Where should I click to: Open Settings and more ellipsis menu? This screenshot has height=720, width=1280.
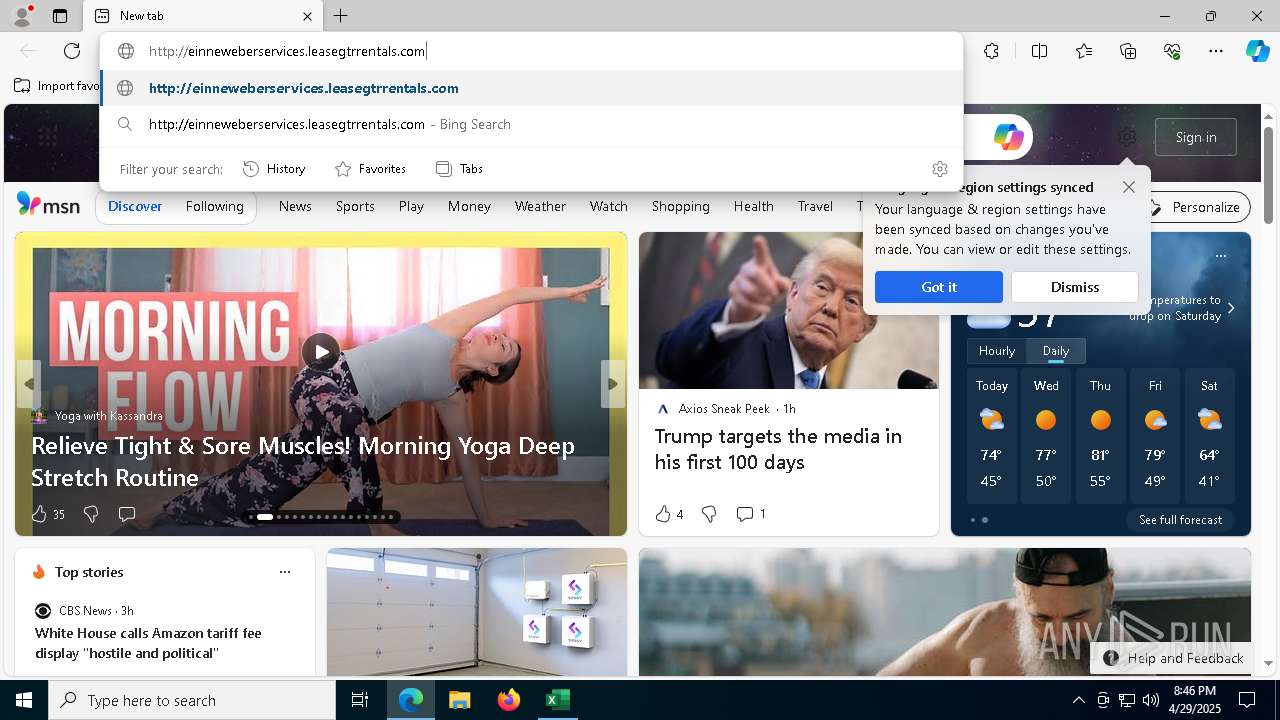(x=1216, y=51)
